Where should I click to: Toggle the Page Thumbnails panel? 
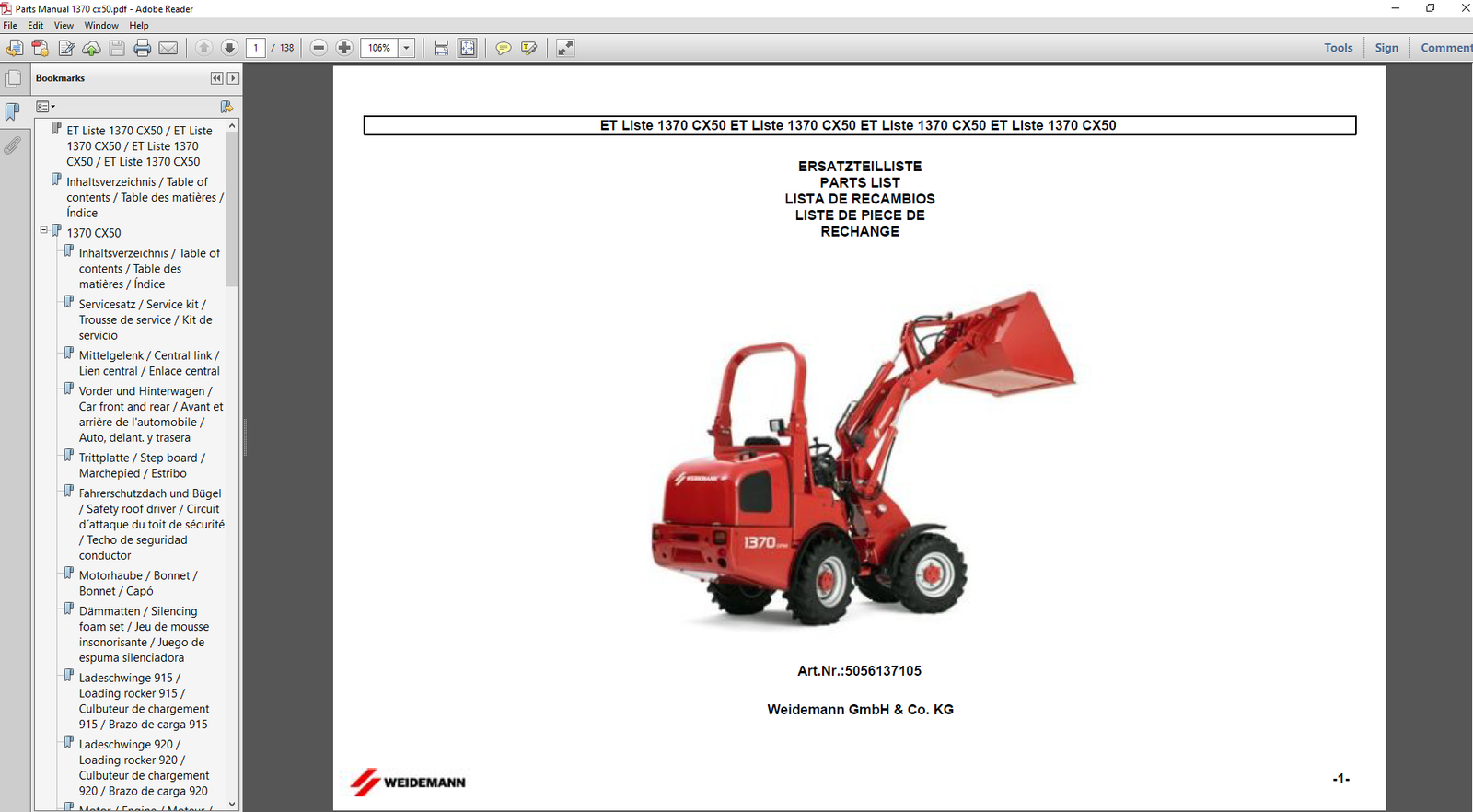(13, 79)
